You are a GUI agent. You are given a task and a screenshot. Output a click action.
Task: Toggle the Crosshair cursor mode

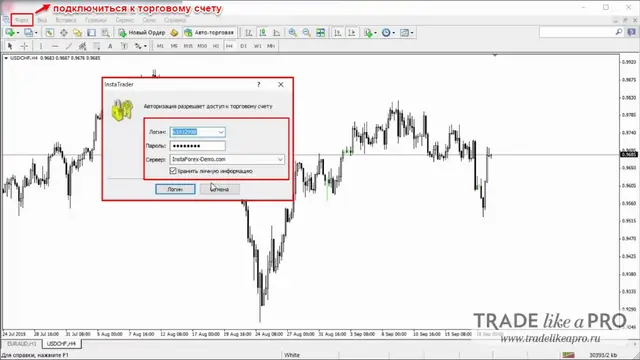[24, 46]
